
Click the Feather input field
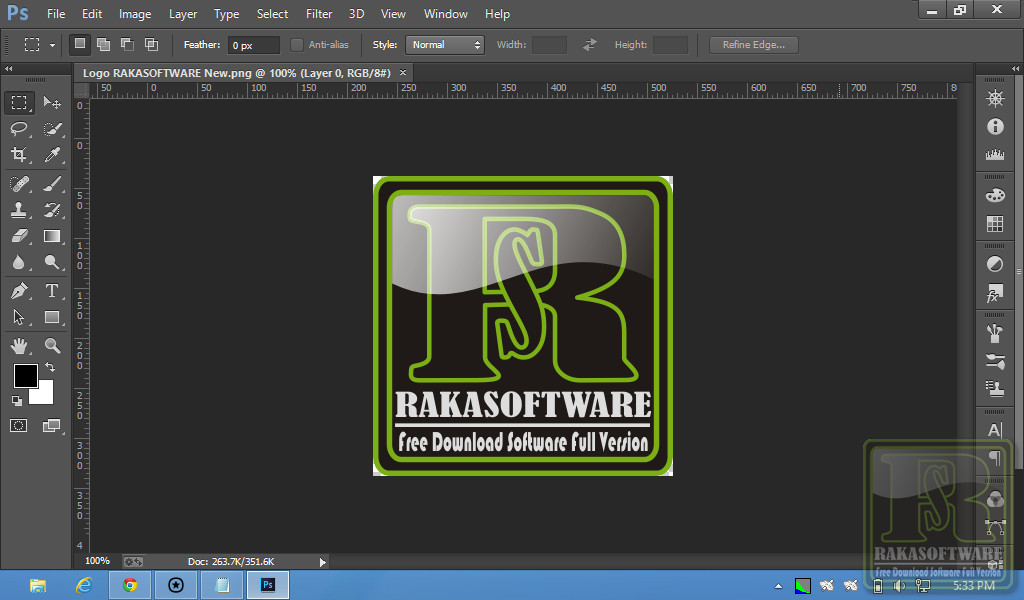coord(253,45)
